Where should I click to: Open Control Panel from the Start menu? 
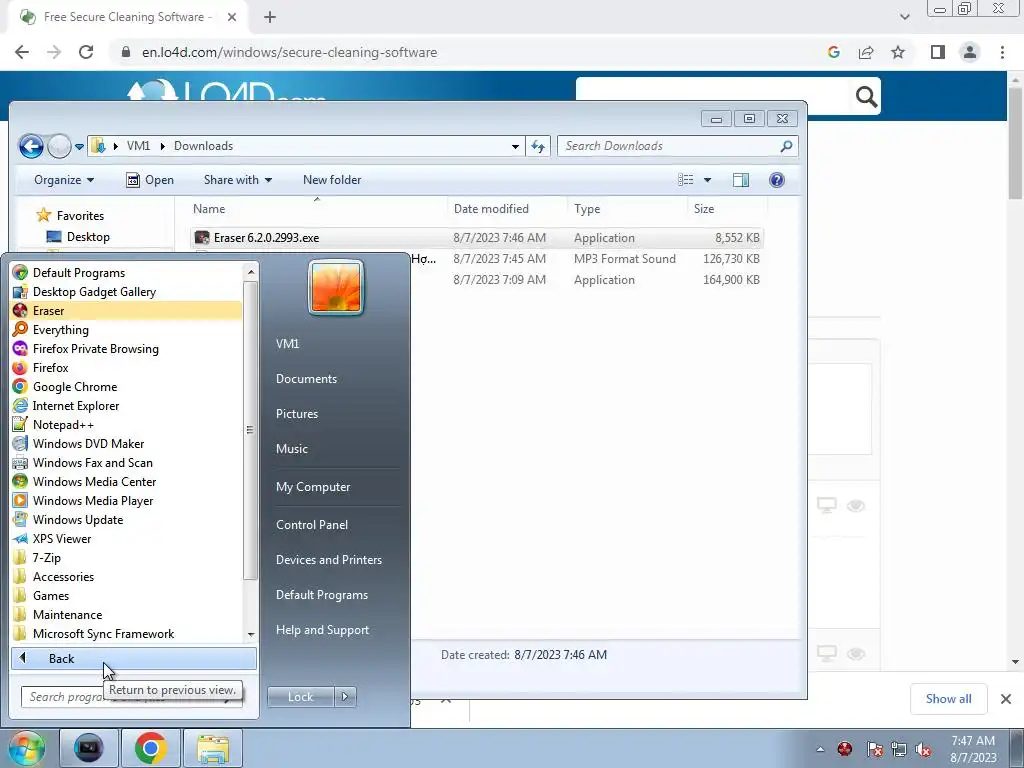[312, 524]
